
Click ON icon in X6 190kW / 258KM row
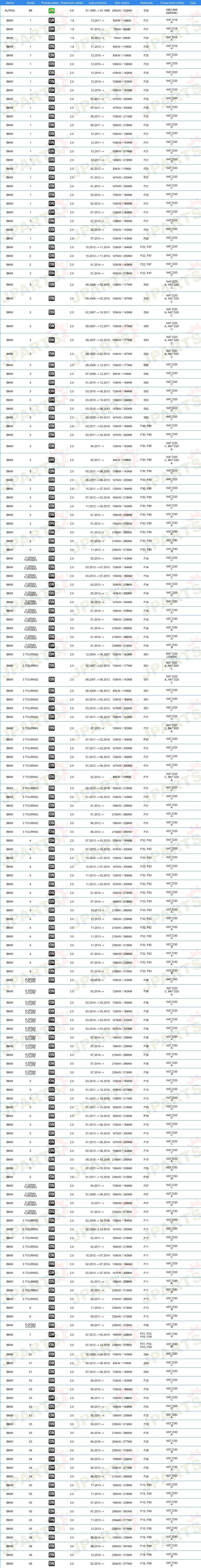pos(51,1537)
